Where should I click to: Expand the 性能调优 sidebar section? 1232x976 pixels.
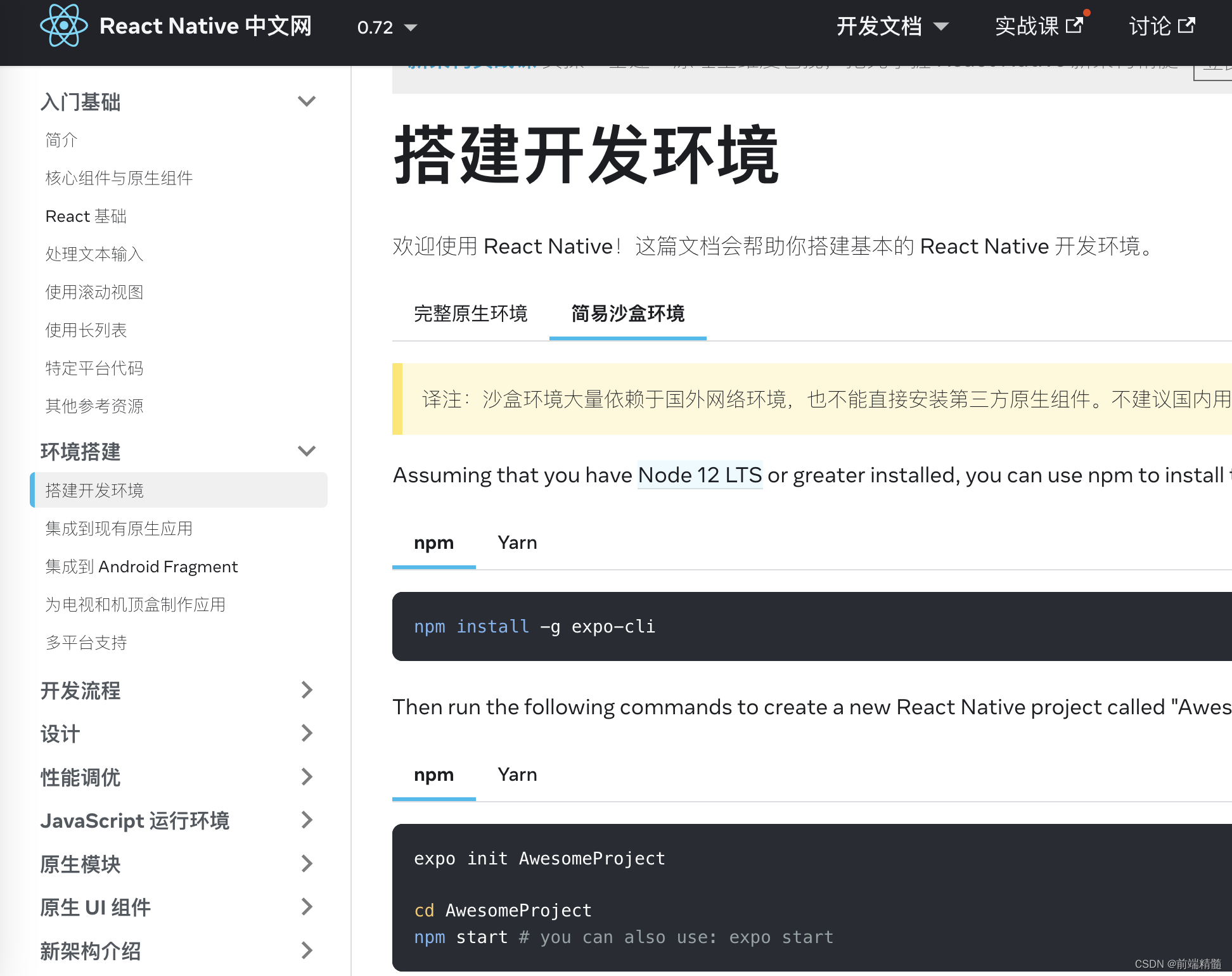(x=307, y=777)
